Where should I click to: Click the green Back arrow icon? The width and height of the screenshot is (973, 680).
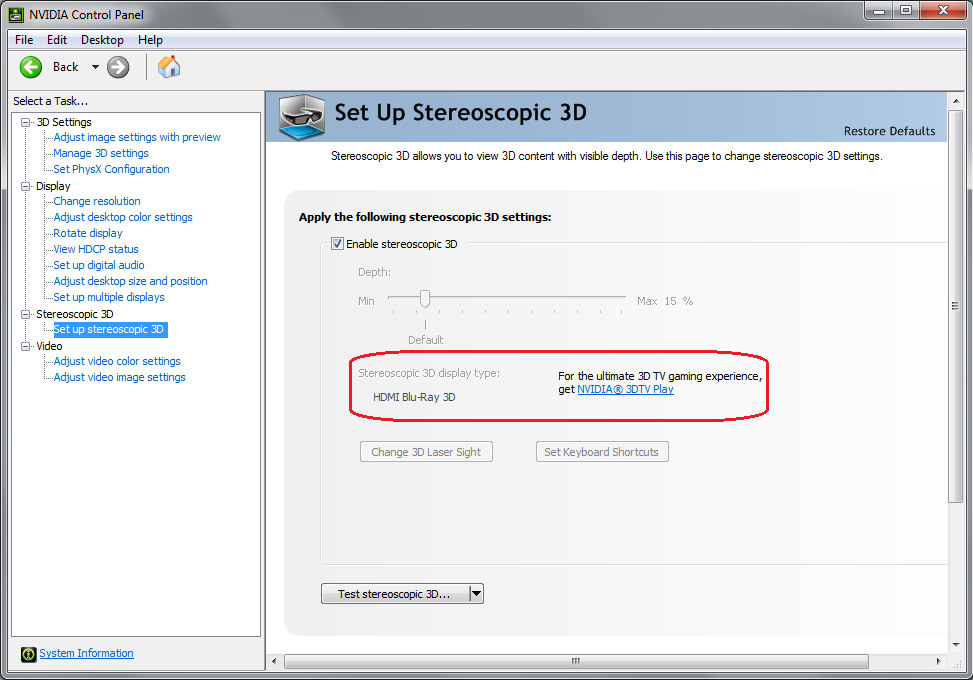coord(31,67)
